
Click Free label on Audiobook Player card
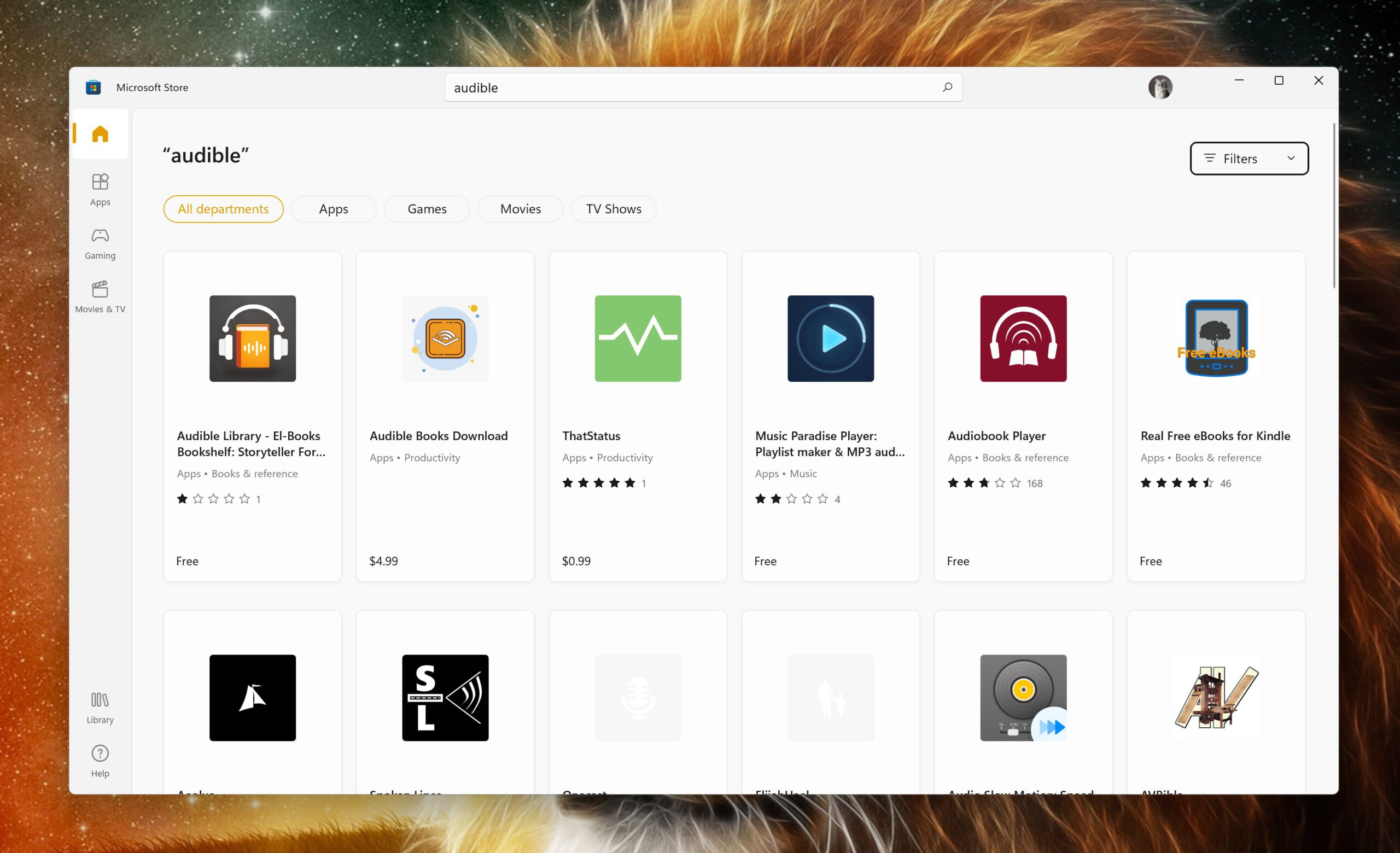[958, 561]
